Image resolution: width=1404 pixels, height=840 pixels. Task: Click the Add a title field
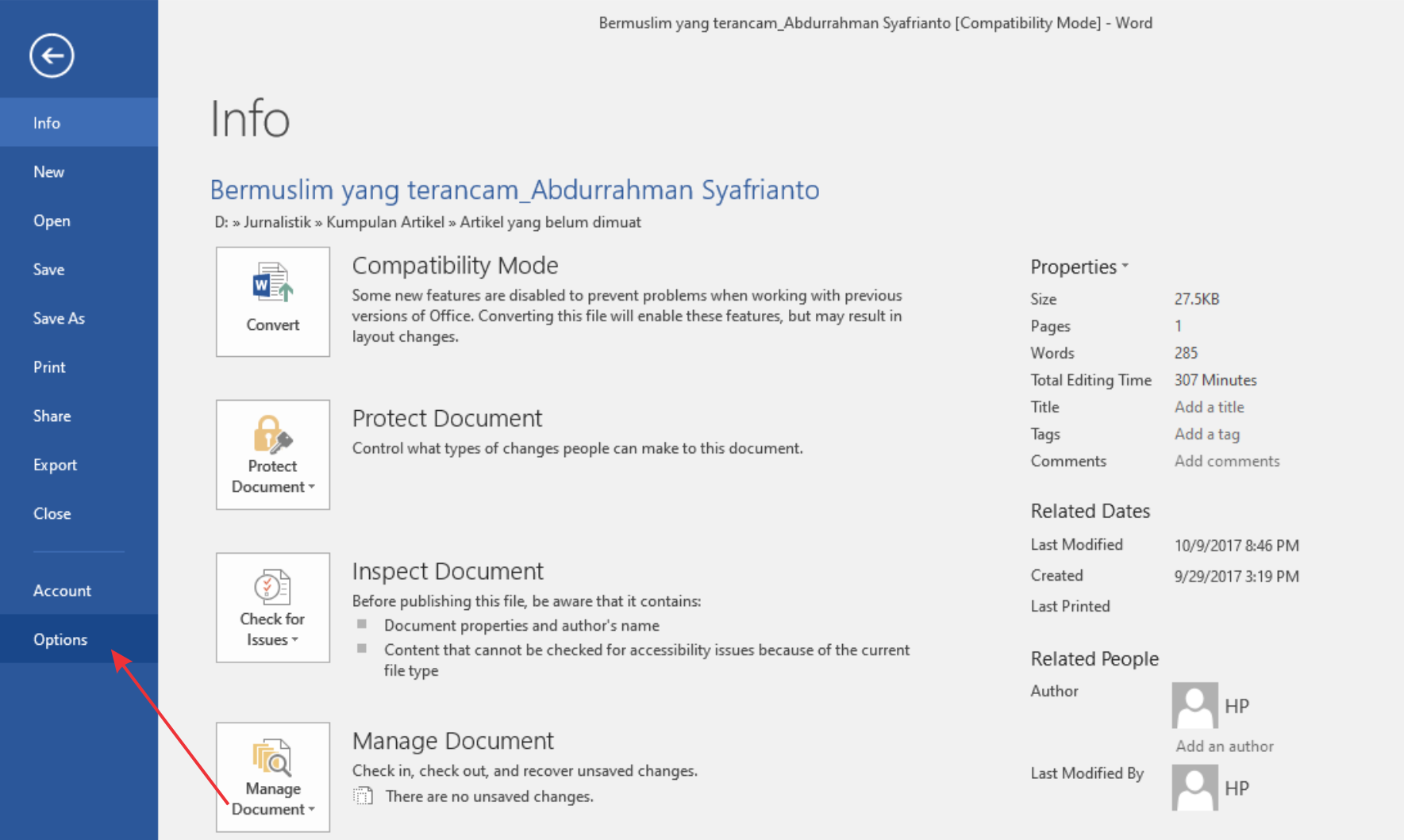(1209, 407)
